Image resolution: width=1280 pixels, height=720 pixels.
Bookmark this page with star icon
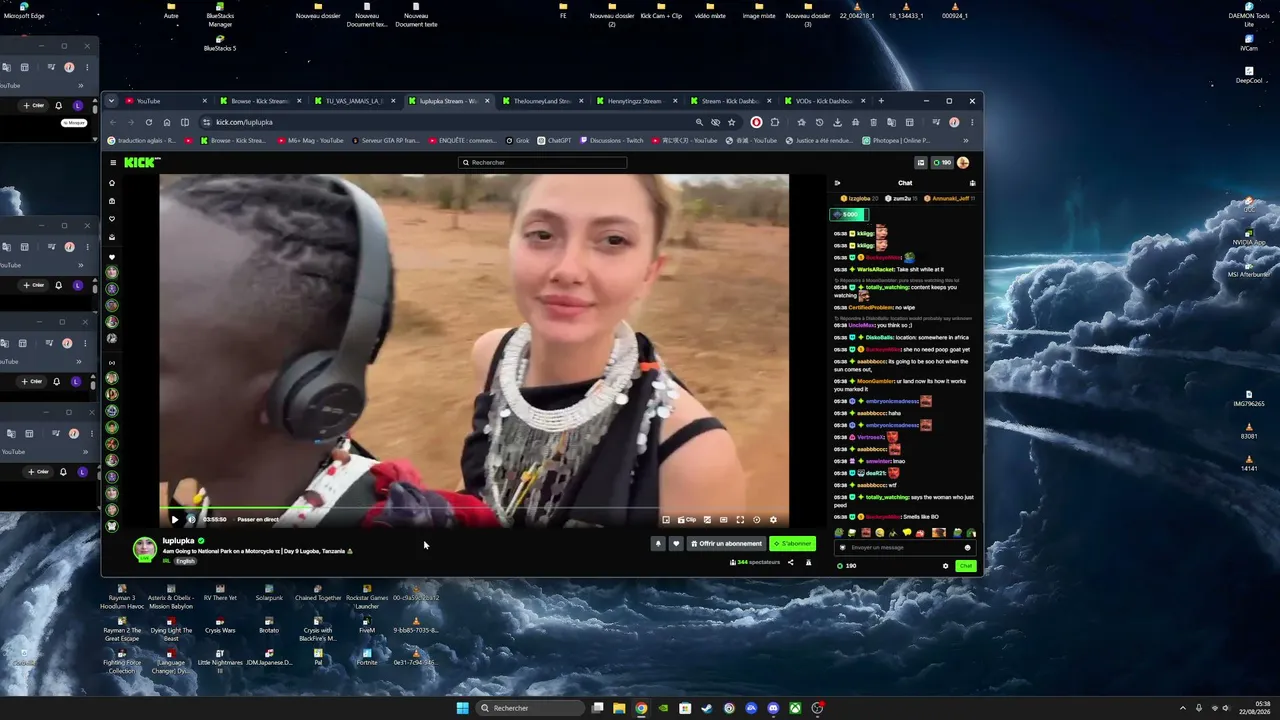(732, 122)
